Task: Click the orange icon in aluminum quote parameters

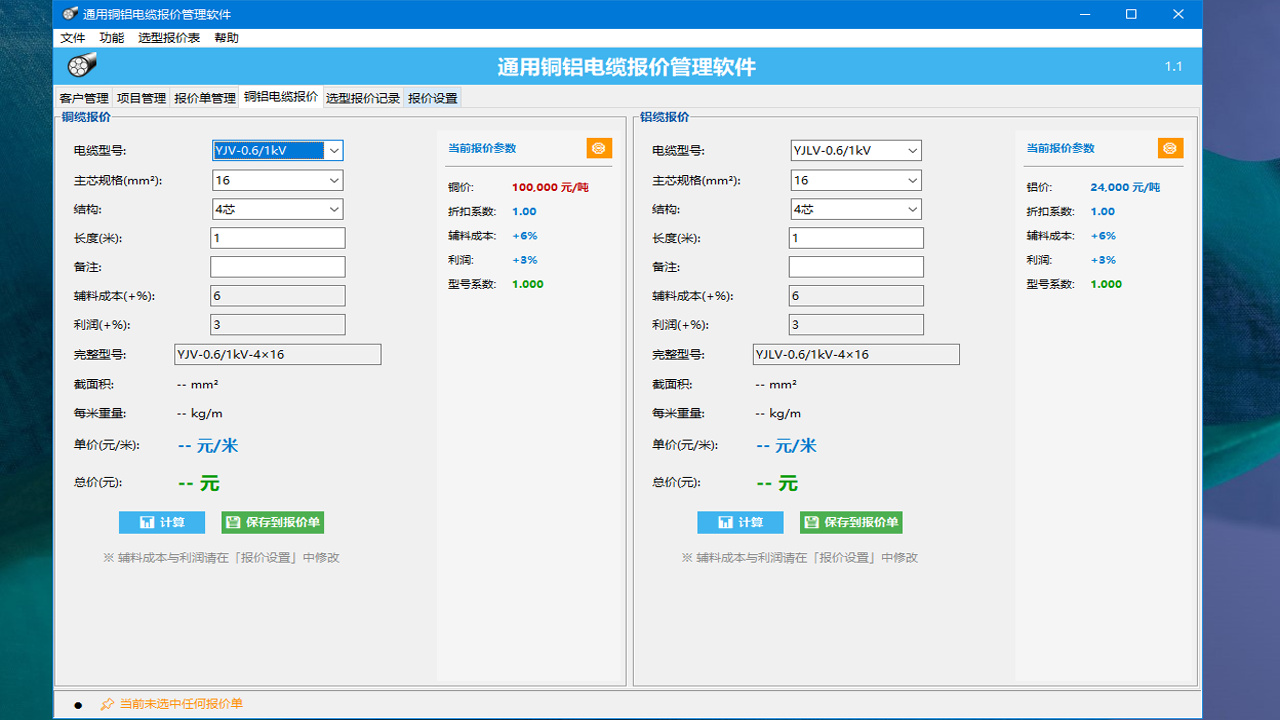Action: 1171,148
